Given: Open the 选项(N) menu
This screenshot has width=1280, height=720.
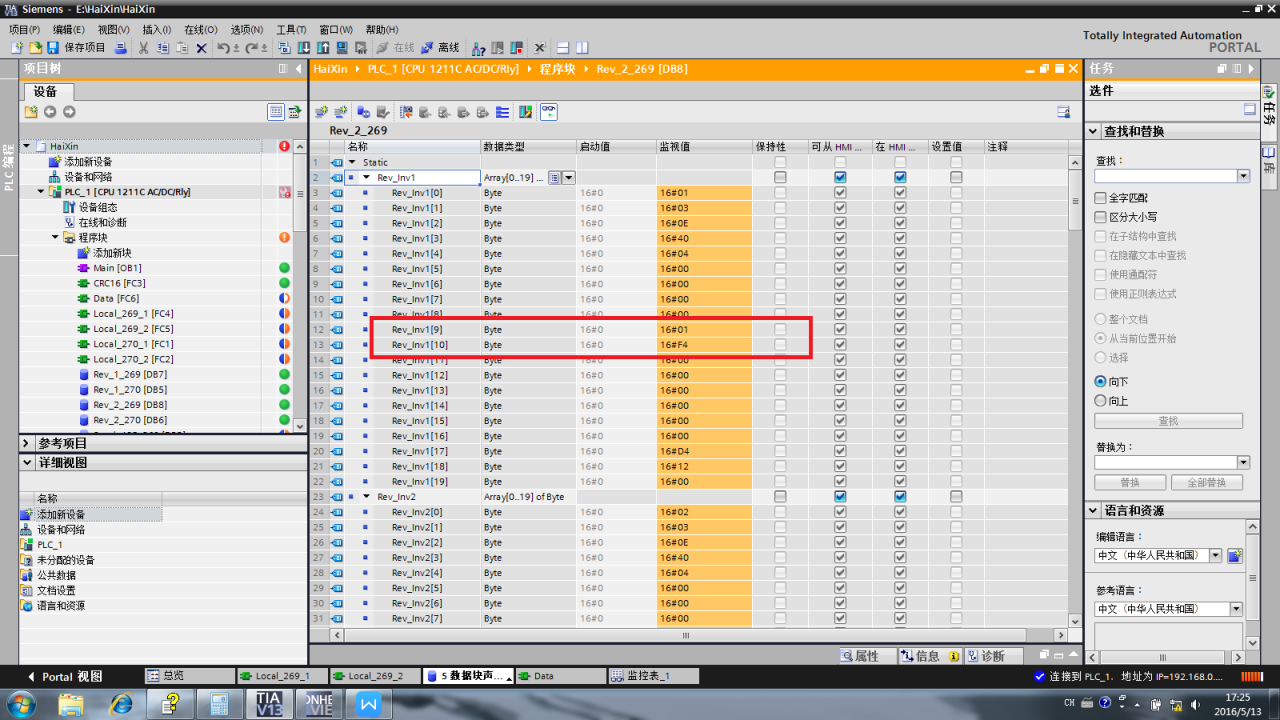Looking at the screenshot, I should coord(247,30).
